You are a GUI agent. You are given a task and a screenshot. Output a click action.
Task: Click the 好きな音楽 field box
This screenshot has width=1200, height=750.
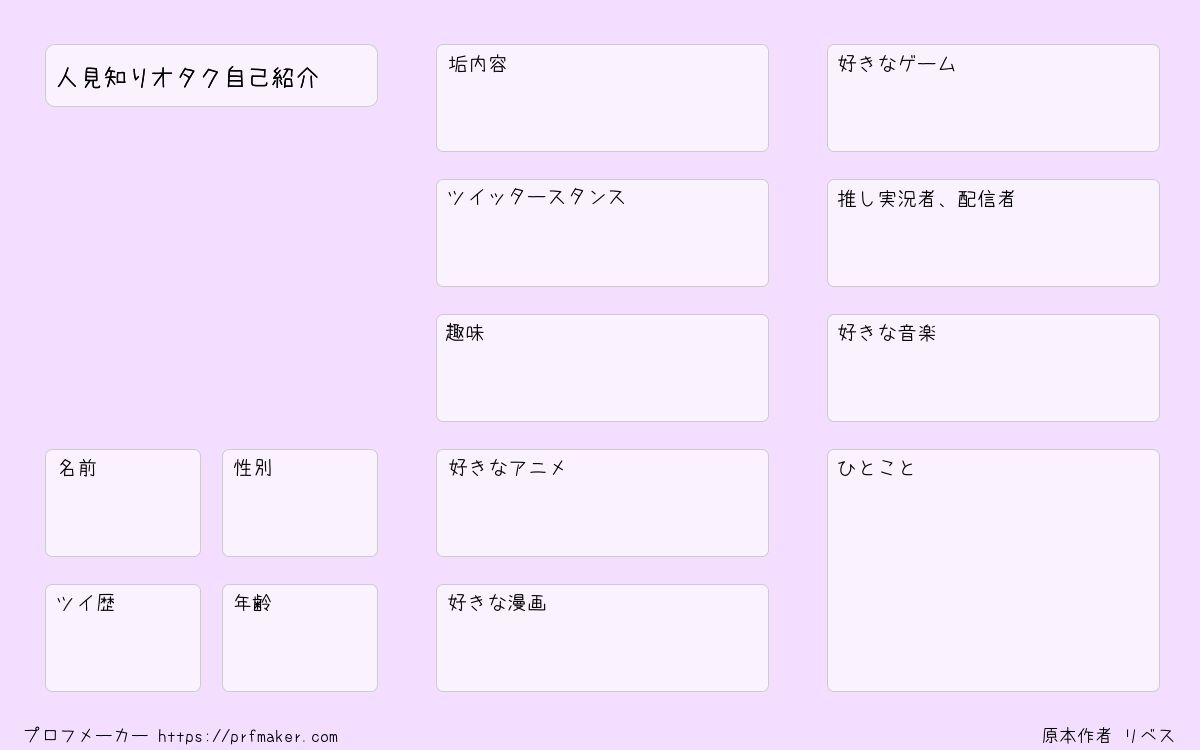tap(993, 368)
